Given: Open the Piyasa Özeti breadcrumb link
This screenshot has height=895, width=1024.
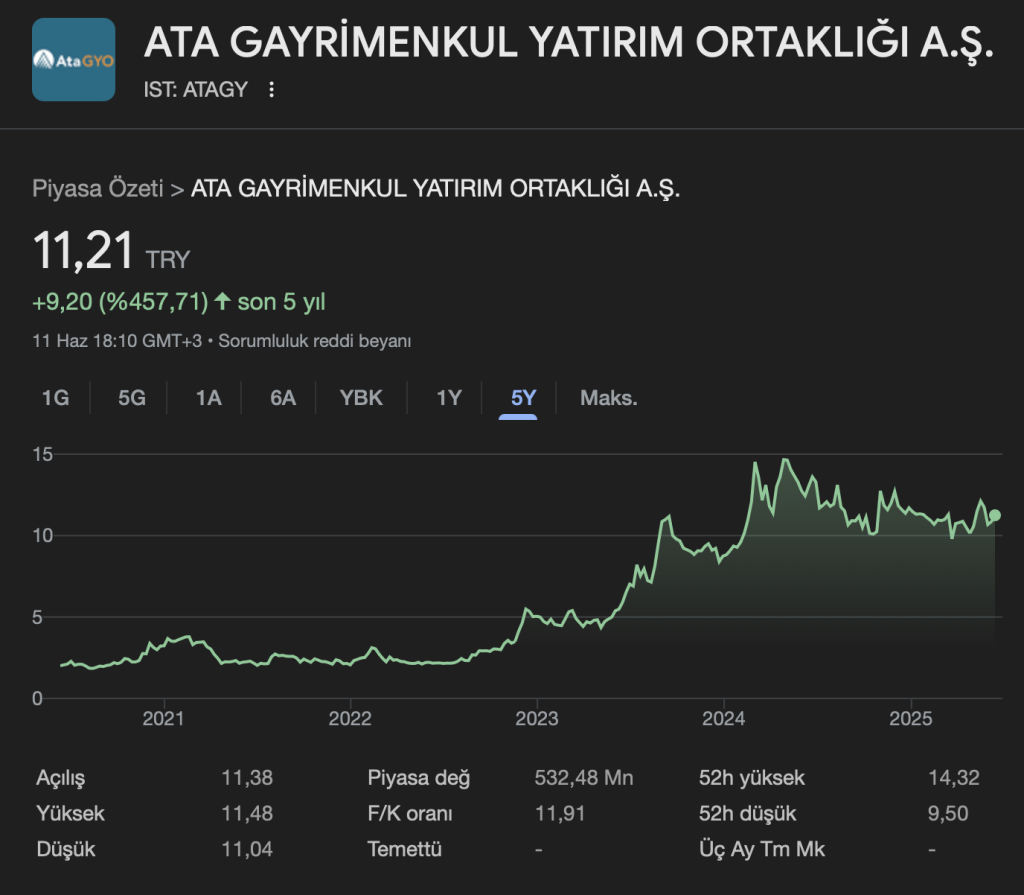Looking at the screenshot, I should tap(97, 189).
